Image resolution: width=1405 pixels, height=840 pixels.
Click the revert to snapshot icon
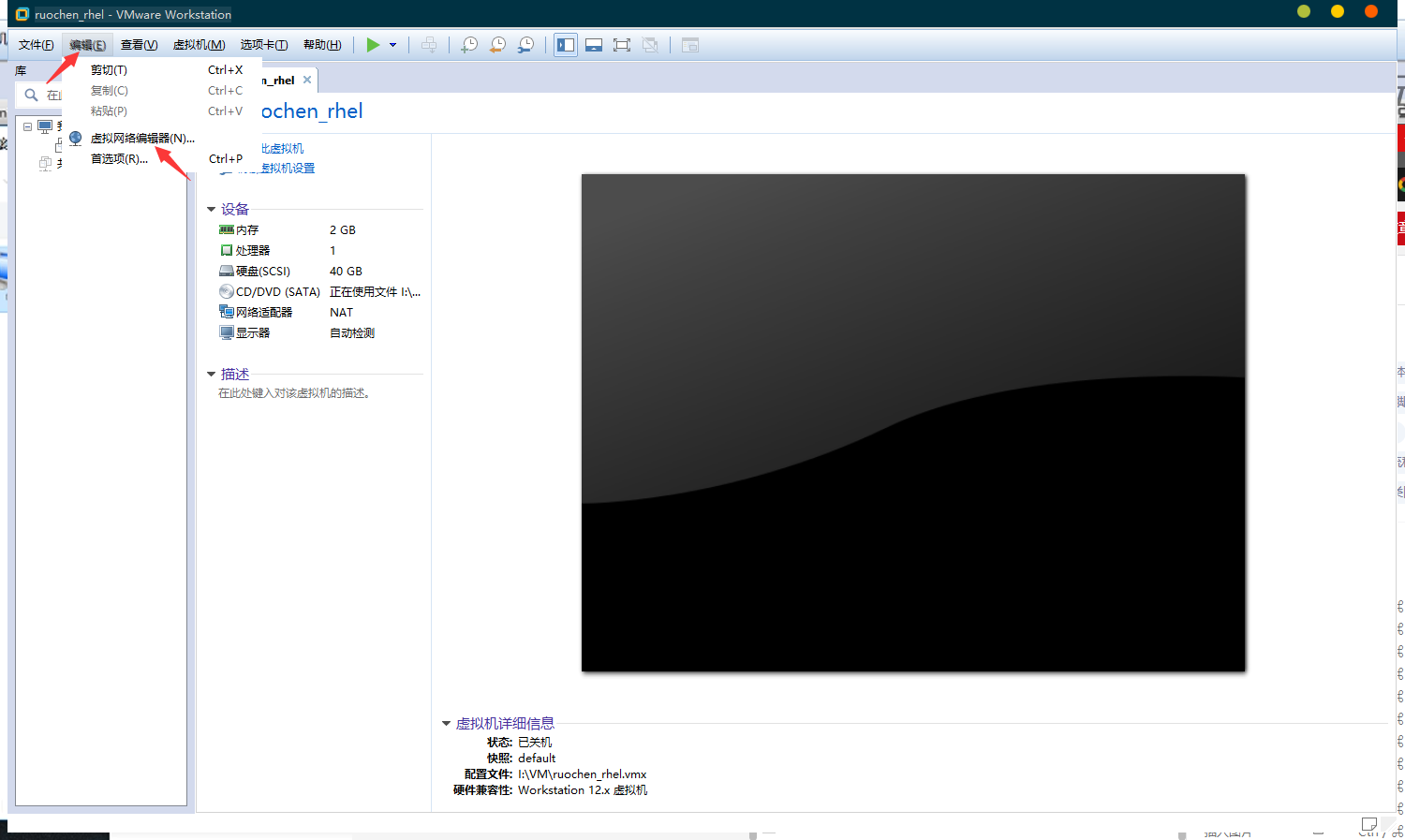tap(497, 45)
